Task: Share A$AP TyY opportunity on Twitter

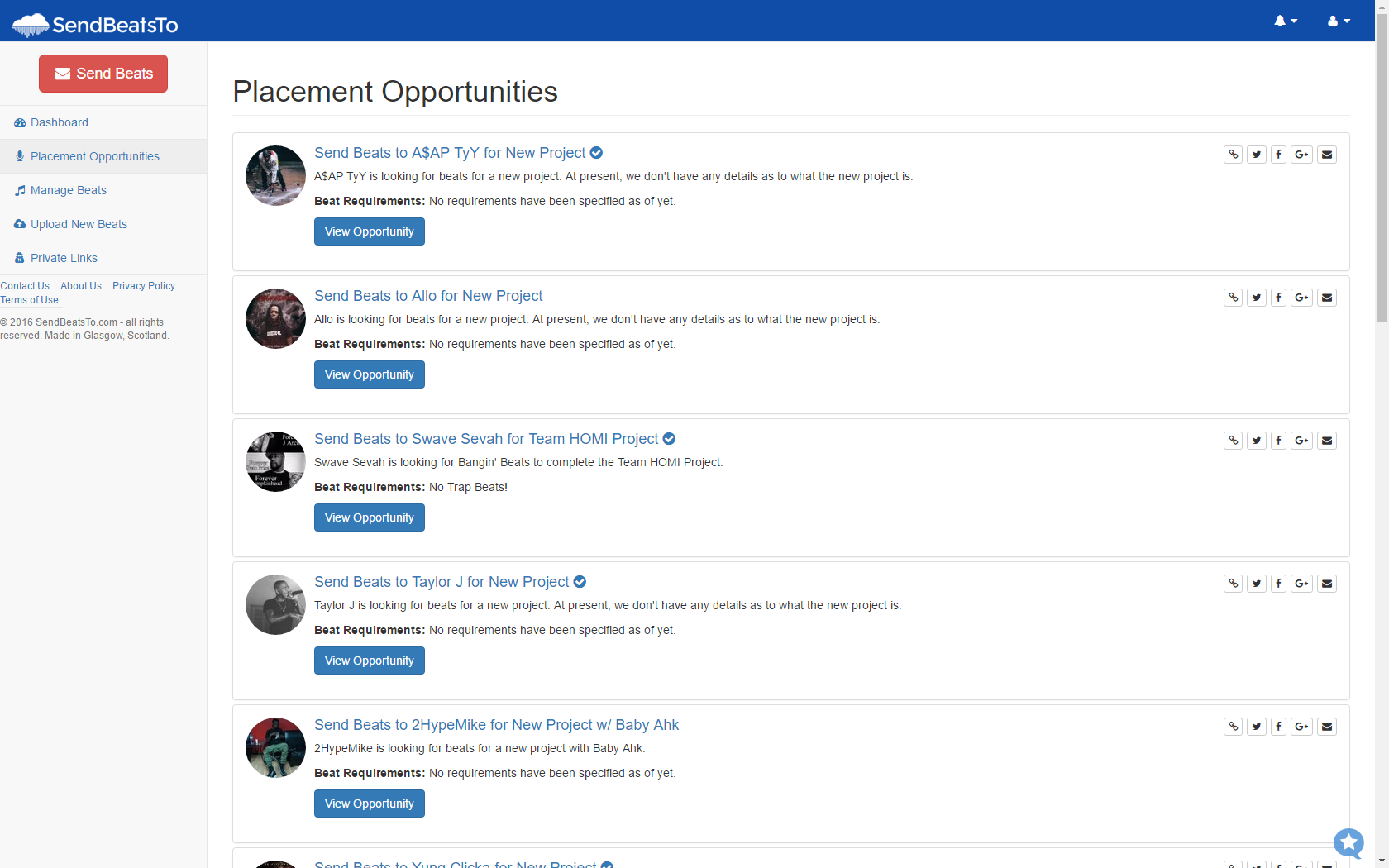Action: (1257, 155)
